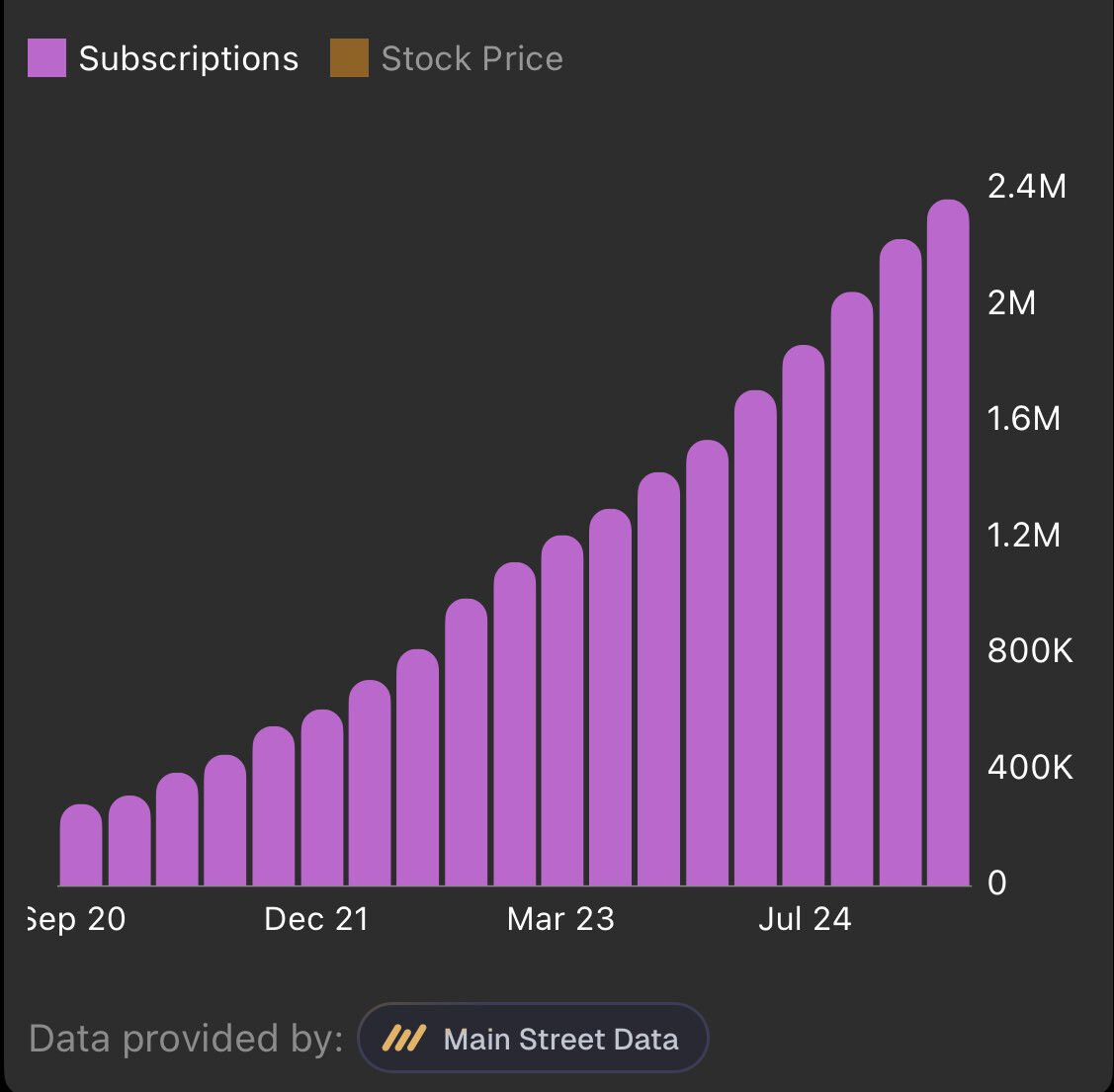
Task: Click the Dec 21 x-axis label
Action: click(316, 919)
